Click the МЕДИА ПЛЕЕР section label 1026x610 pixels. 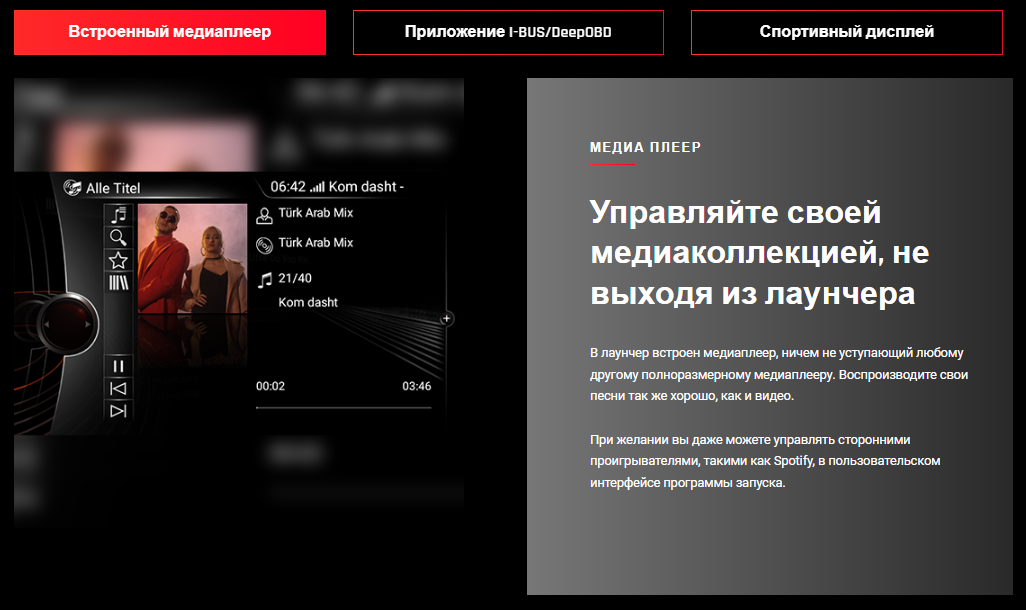tap(645, 147)
